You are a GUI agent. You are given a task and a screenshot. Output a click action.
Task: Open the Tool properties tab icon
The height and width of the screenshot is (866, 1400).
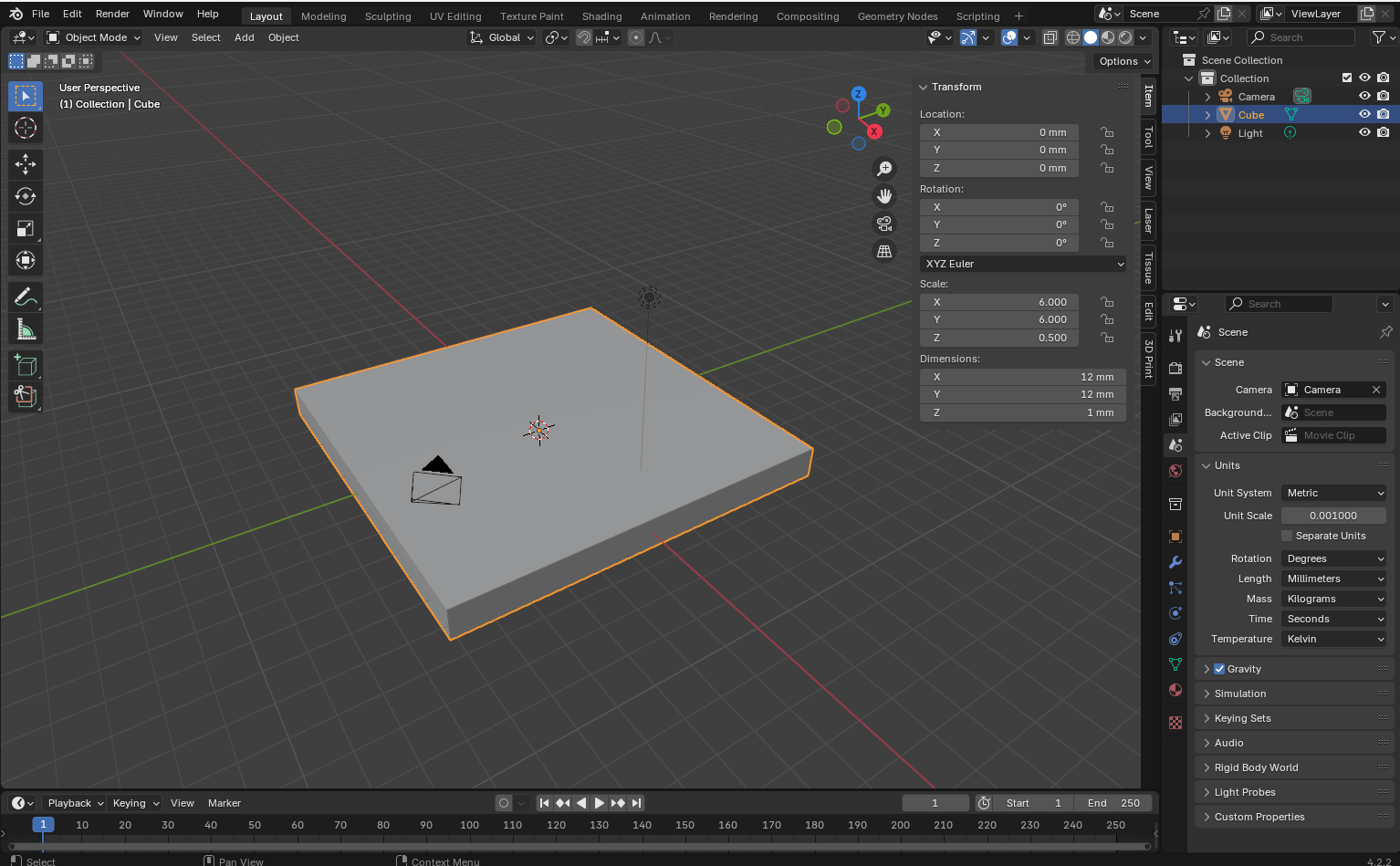[1175, 336]
